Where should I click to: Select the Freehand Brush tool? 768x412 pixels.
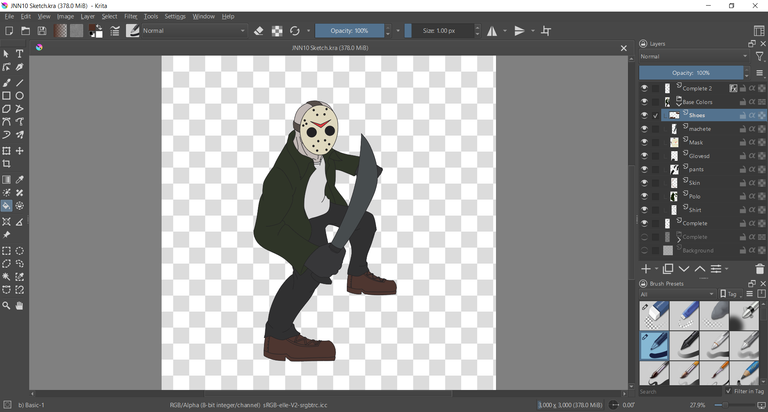6,82
